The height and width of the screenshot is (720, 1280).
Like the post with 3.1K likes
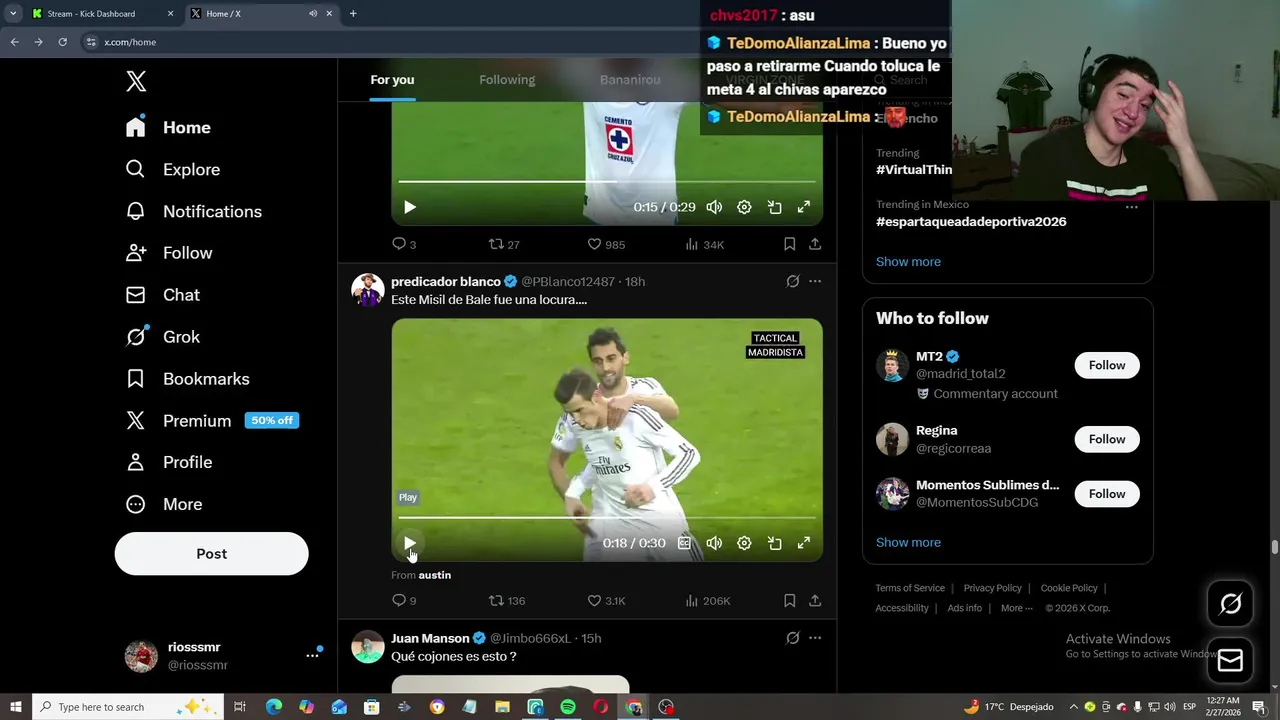pyautogui.click(x=605, y=600)
